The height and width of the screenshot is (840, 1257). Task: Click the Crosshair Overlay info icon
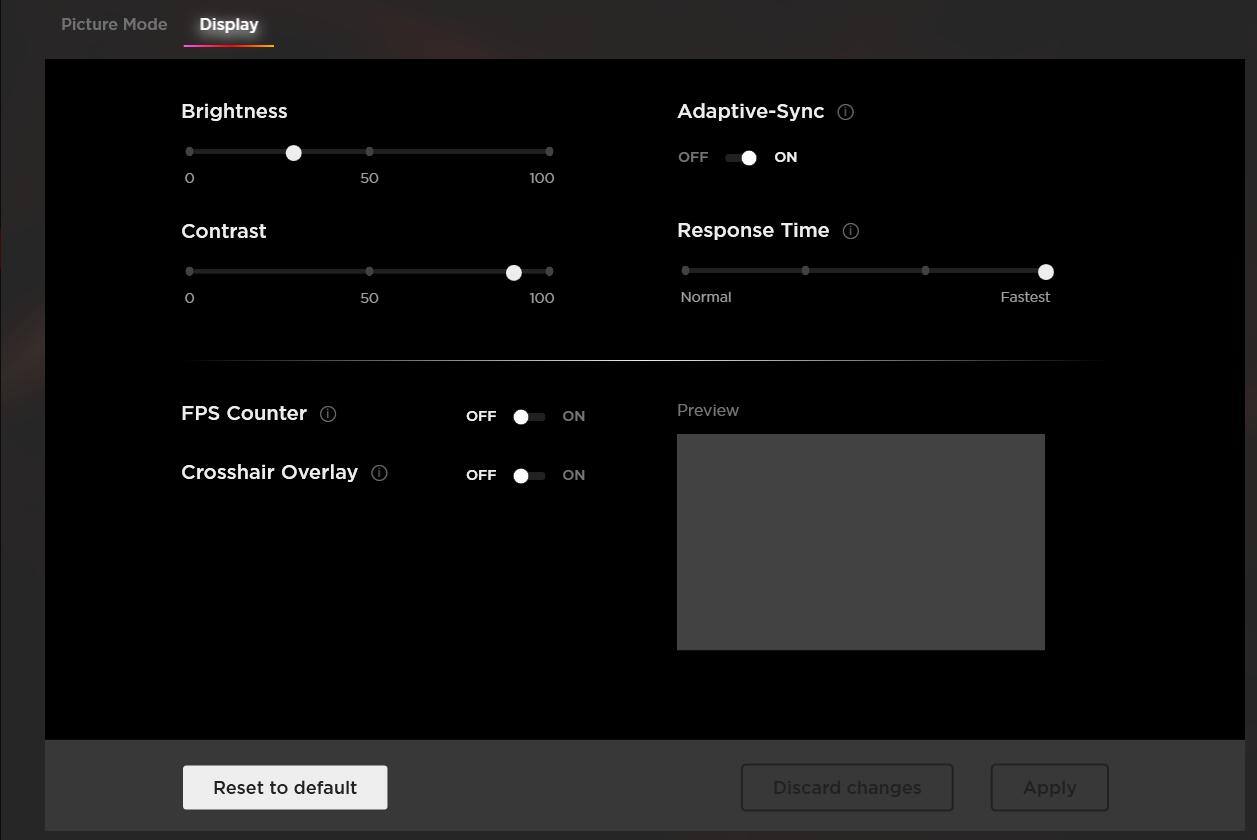click(379, 473)
